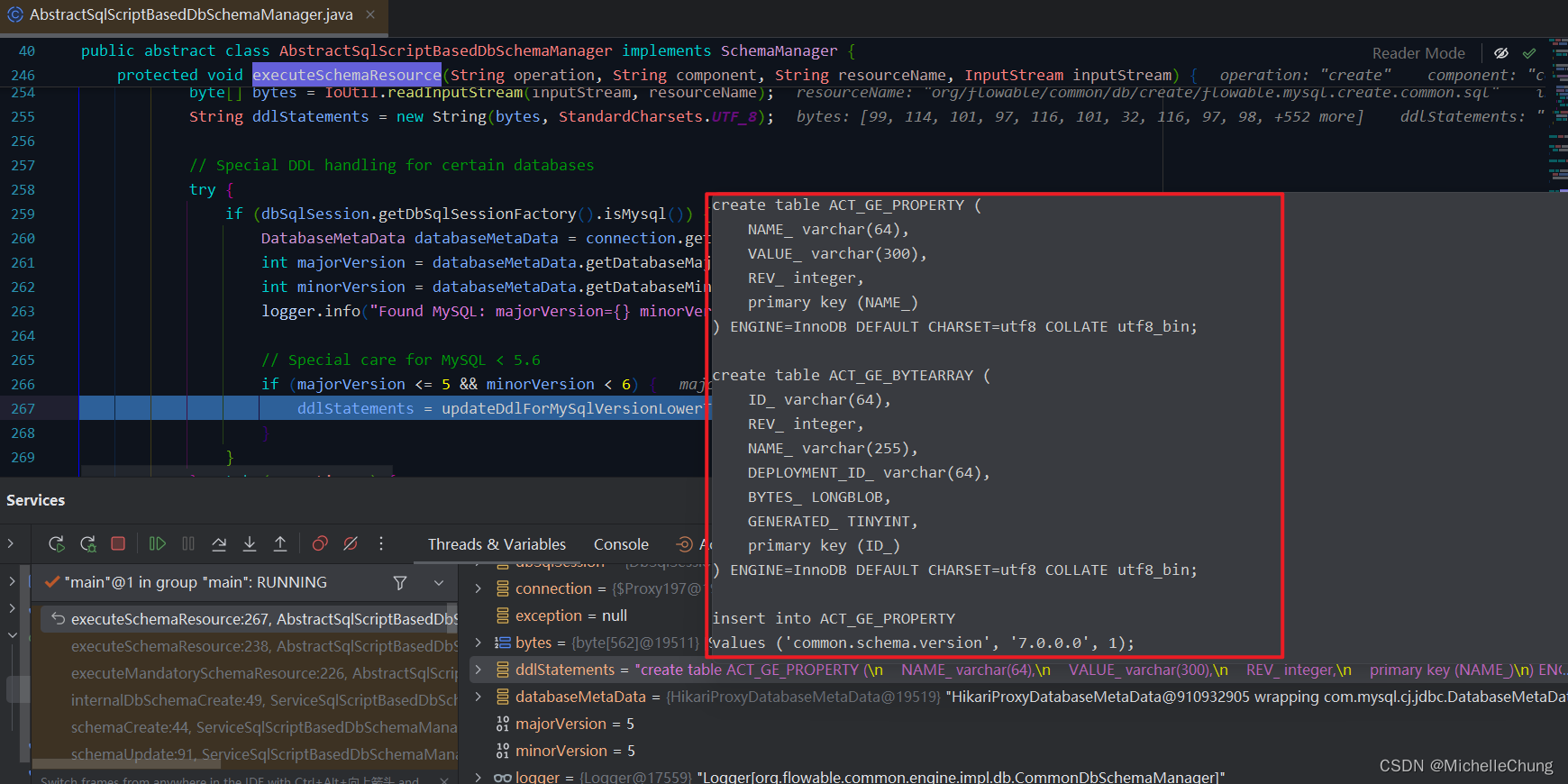
Task: Click the executeSchemaResource method name
Action: point(347,75)
